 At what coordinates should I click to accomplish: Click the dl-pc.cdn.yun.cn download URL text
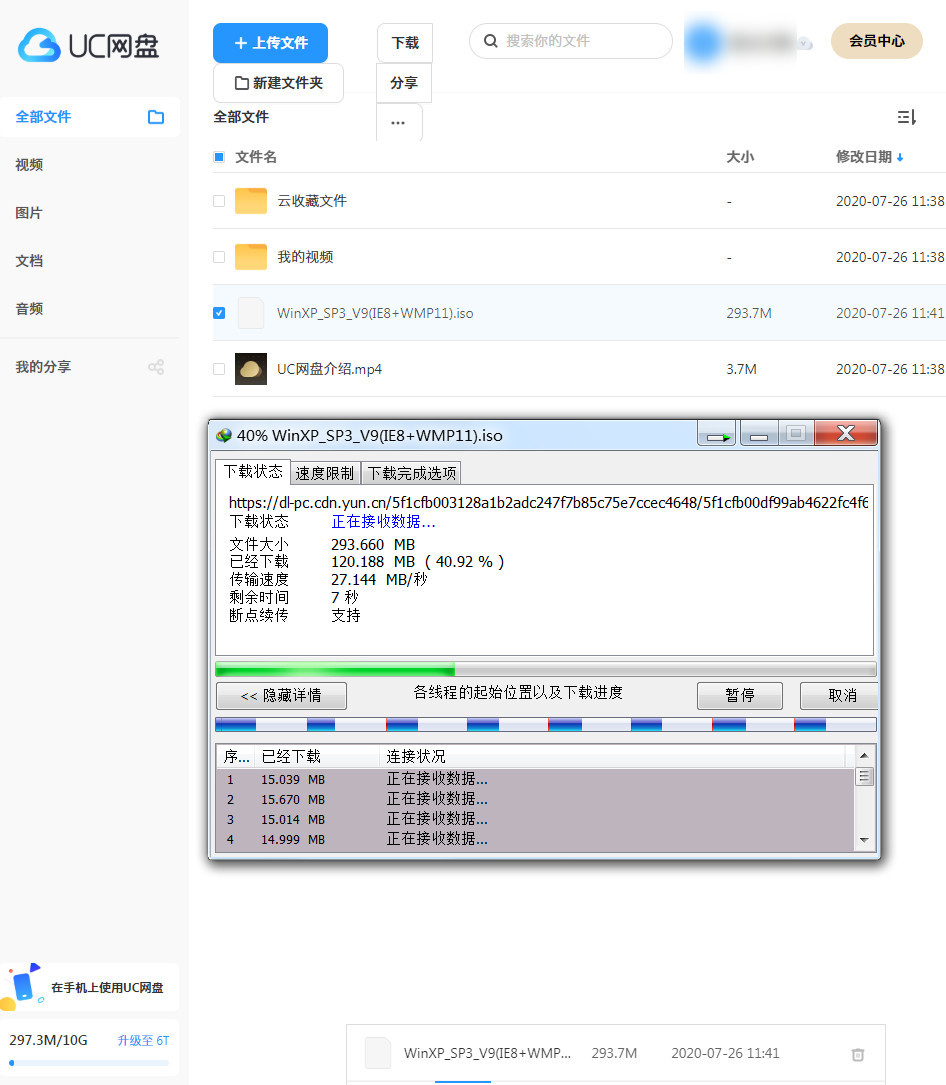[x=548, y=502]
